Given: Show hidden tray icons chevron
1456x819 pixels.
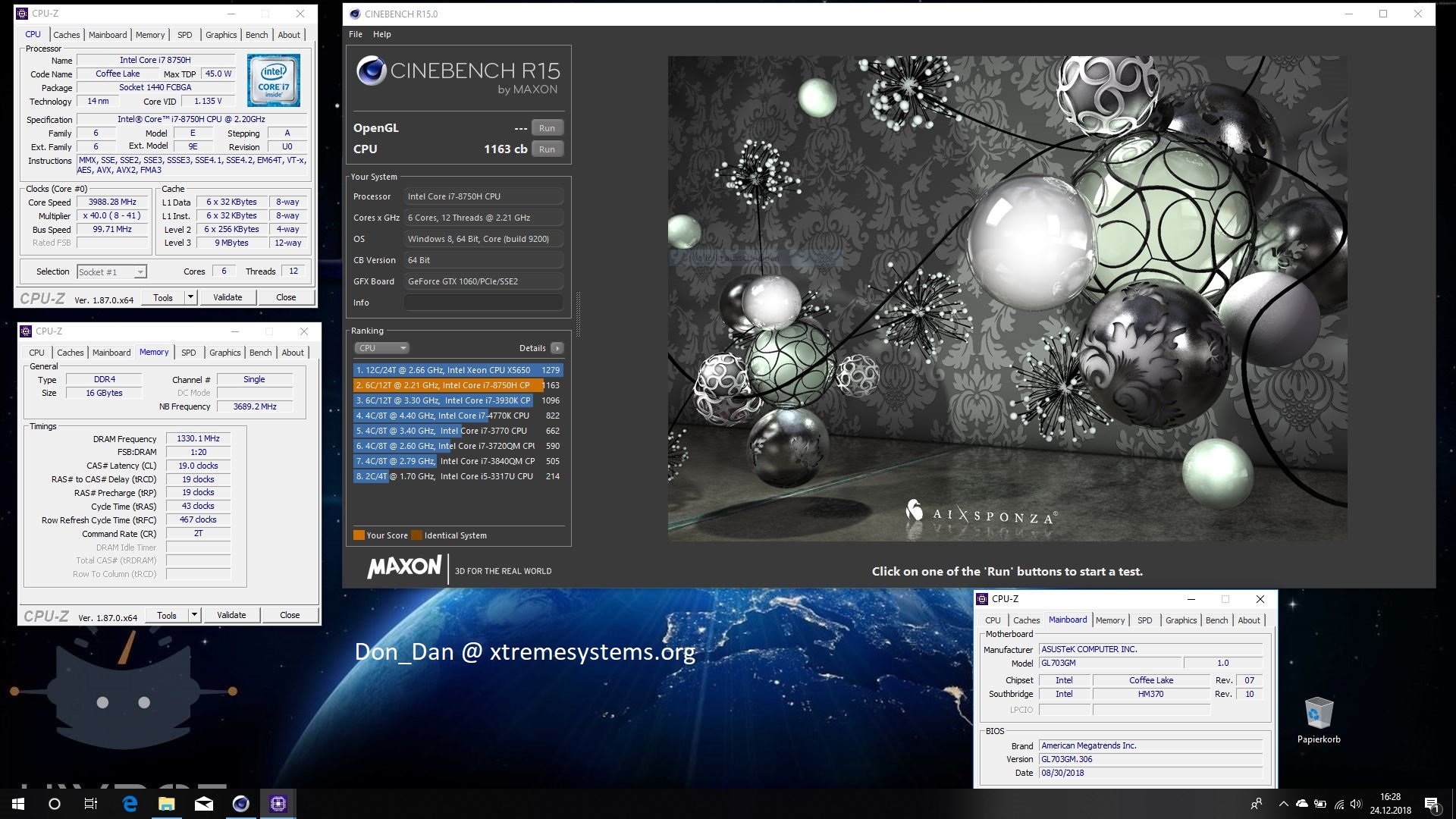Looking at the screenshot, I should 1283,804.
